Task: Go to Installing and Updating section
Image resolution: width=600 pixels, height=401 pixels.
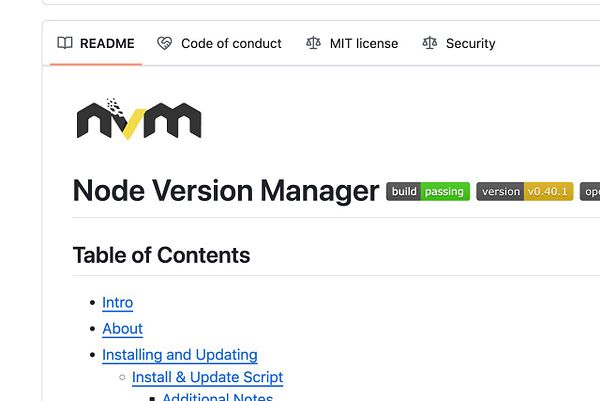Action: tap(180, 355)
